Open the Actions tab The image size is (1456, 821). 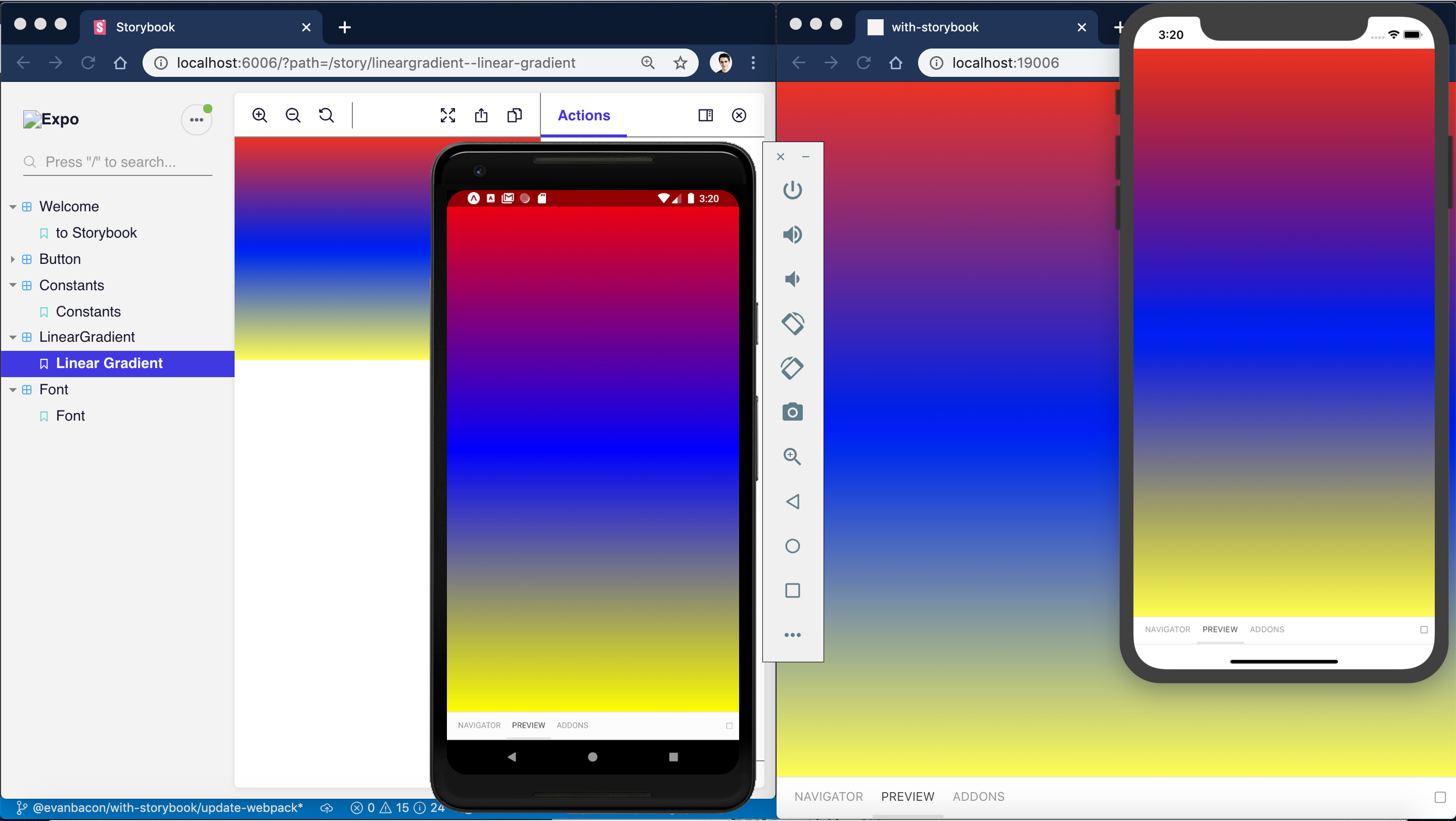click(x=584, y=115)
